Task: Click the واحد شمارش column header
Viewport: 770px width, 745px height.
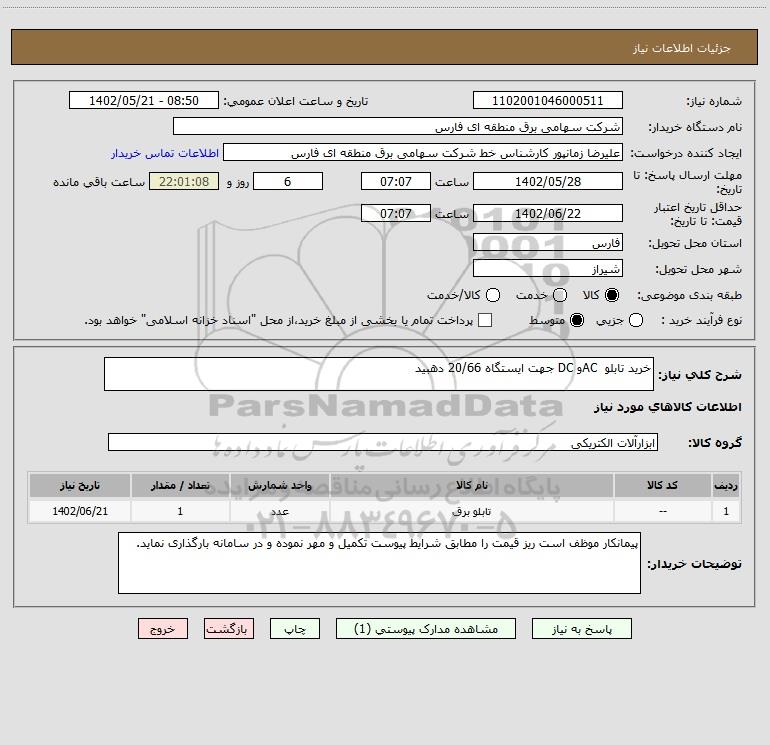Action: 279,485
